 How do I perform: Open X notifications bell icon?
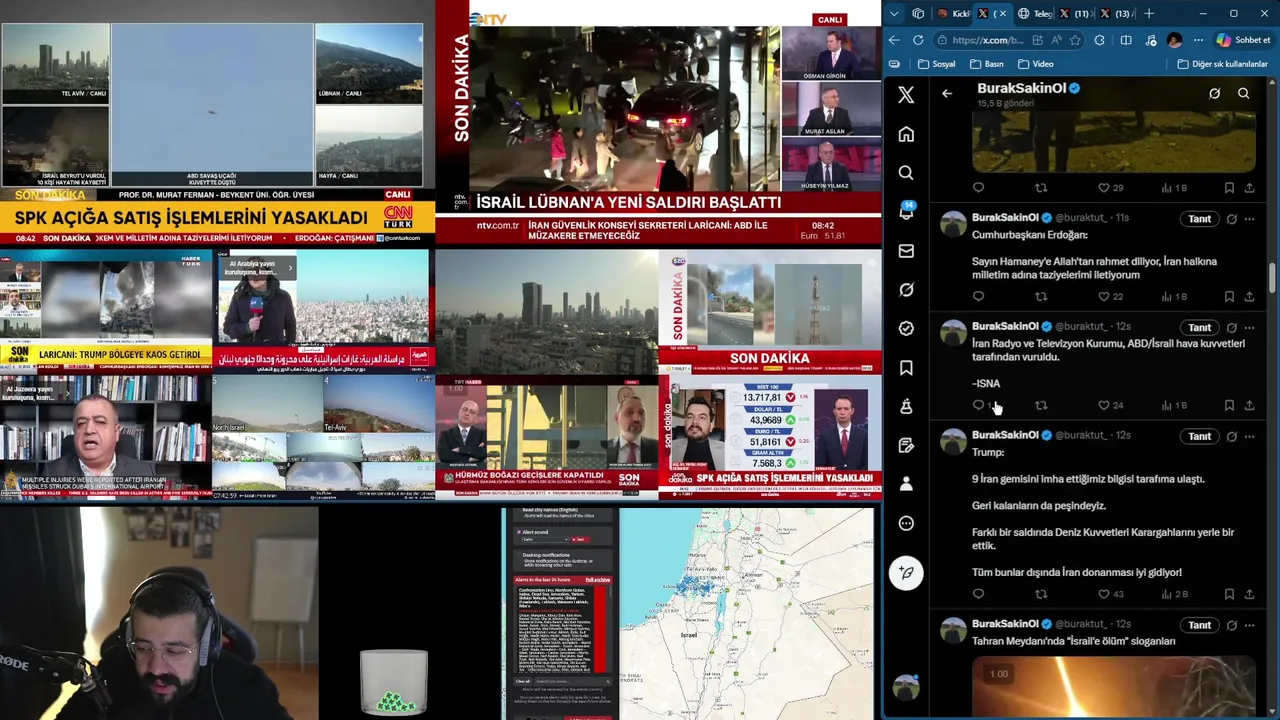point(906,212)
